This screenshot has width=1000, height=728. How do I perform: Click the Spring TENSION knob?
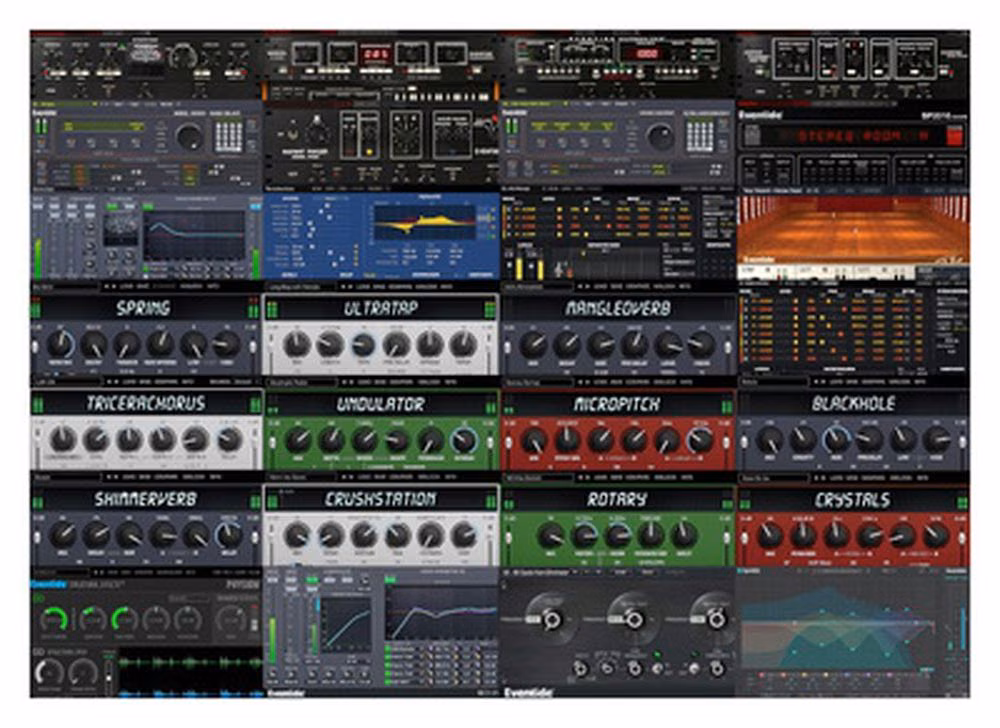pos(127,345)
